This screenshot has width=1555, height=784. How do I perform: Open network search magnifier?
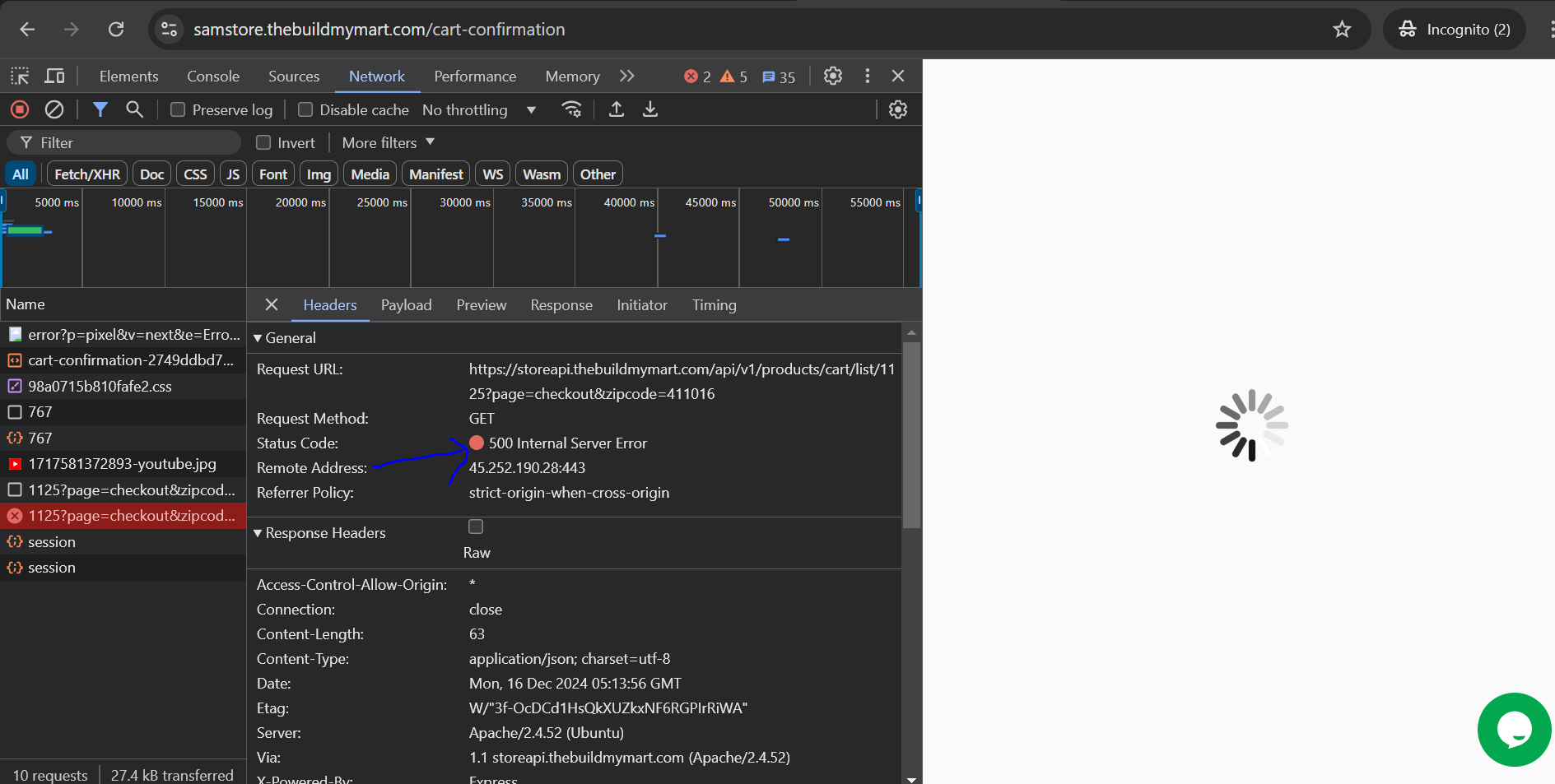click(134, 109)
